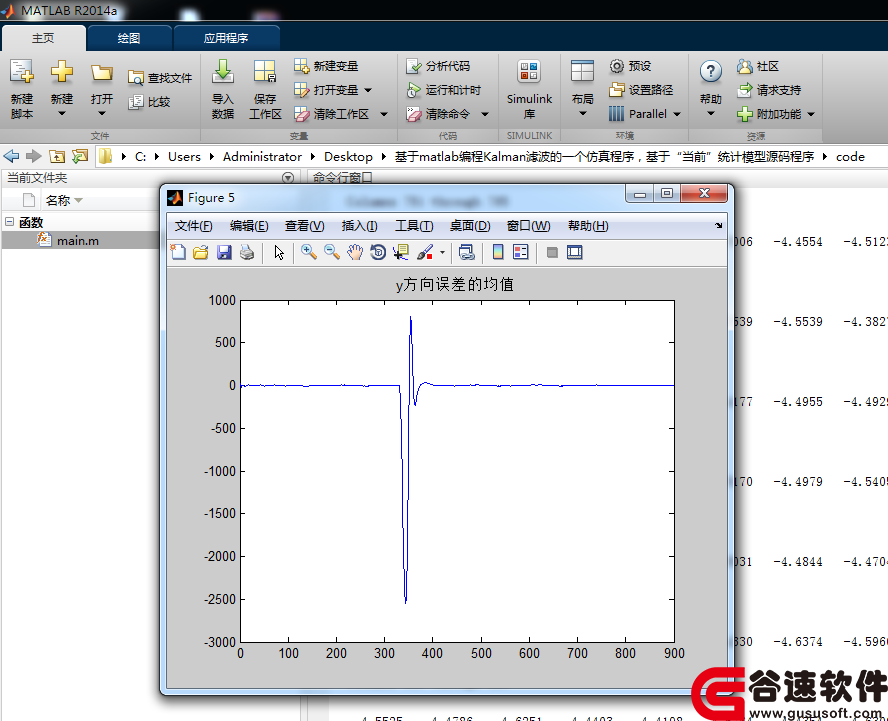The height and width of the screenshot is (721, 888).
Task: Print the figure with printer icon
Action: click(x=247, y=252)
